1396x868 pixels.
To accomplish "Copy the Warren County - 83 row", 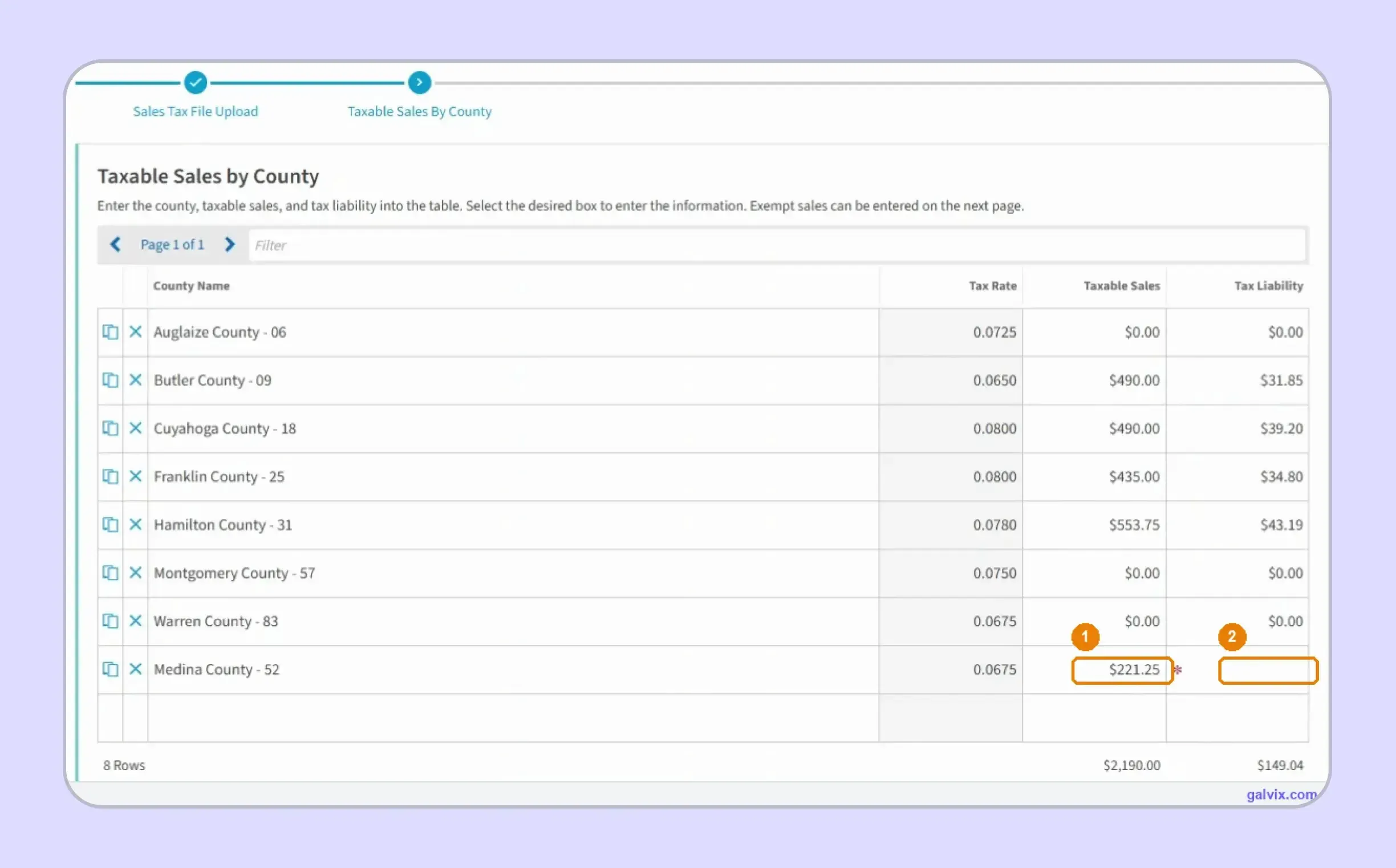I will [x=110, y=621].
